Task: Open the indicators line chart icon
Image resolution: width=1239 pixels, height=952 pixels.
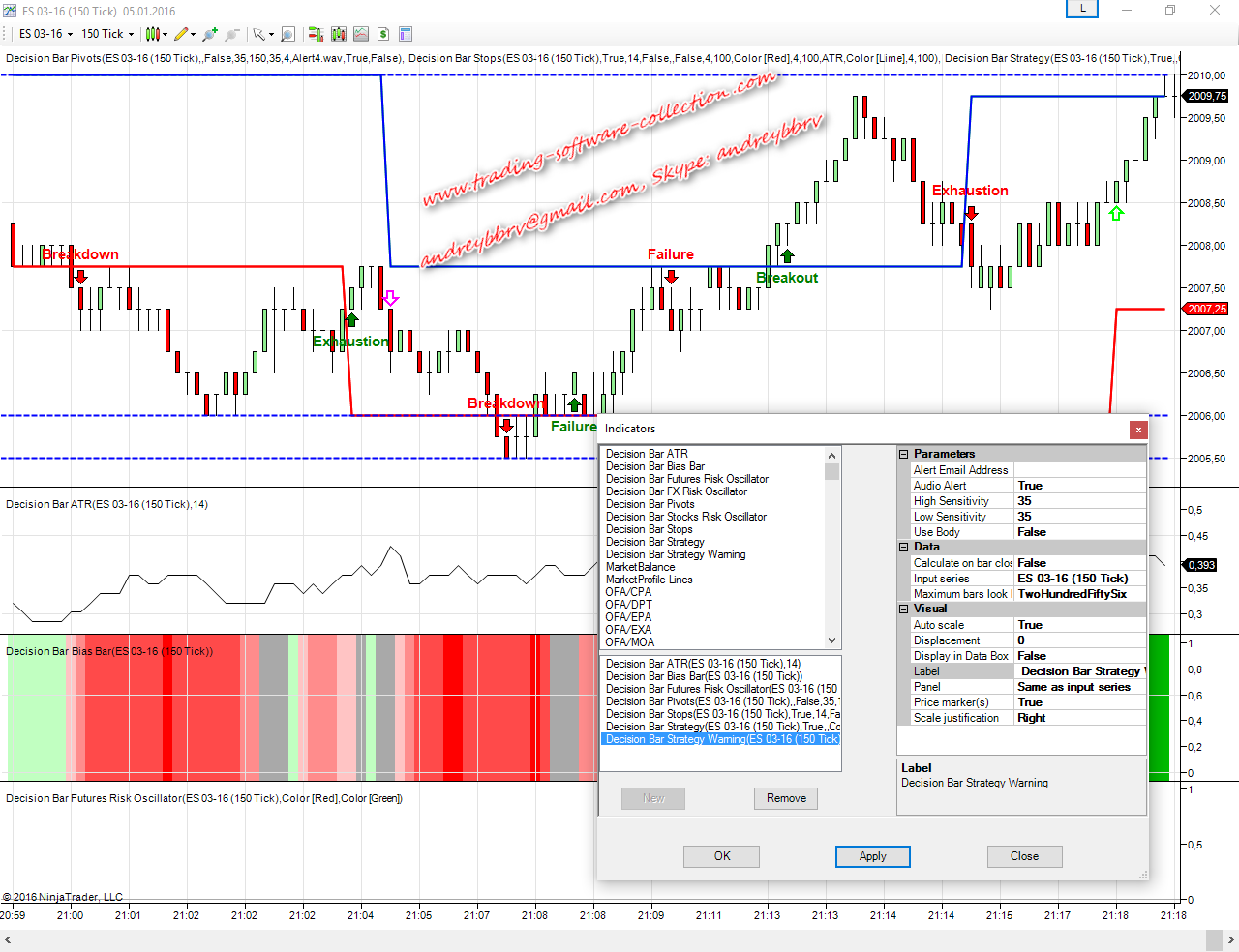Action: tap(361, 34)
